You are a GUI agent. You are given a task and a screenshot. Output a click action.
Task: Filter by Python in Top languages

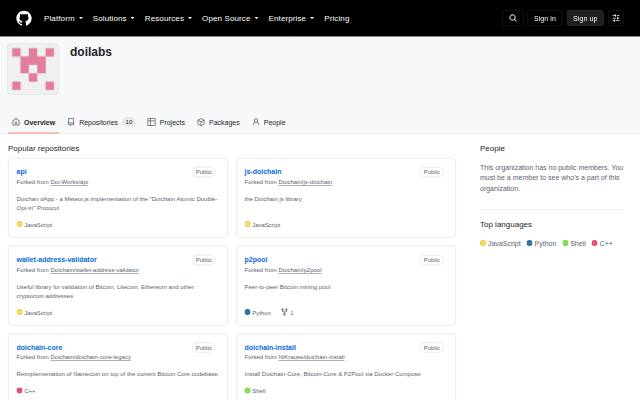[541, 243]
